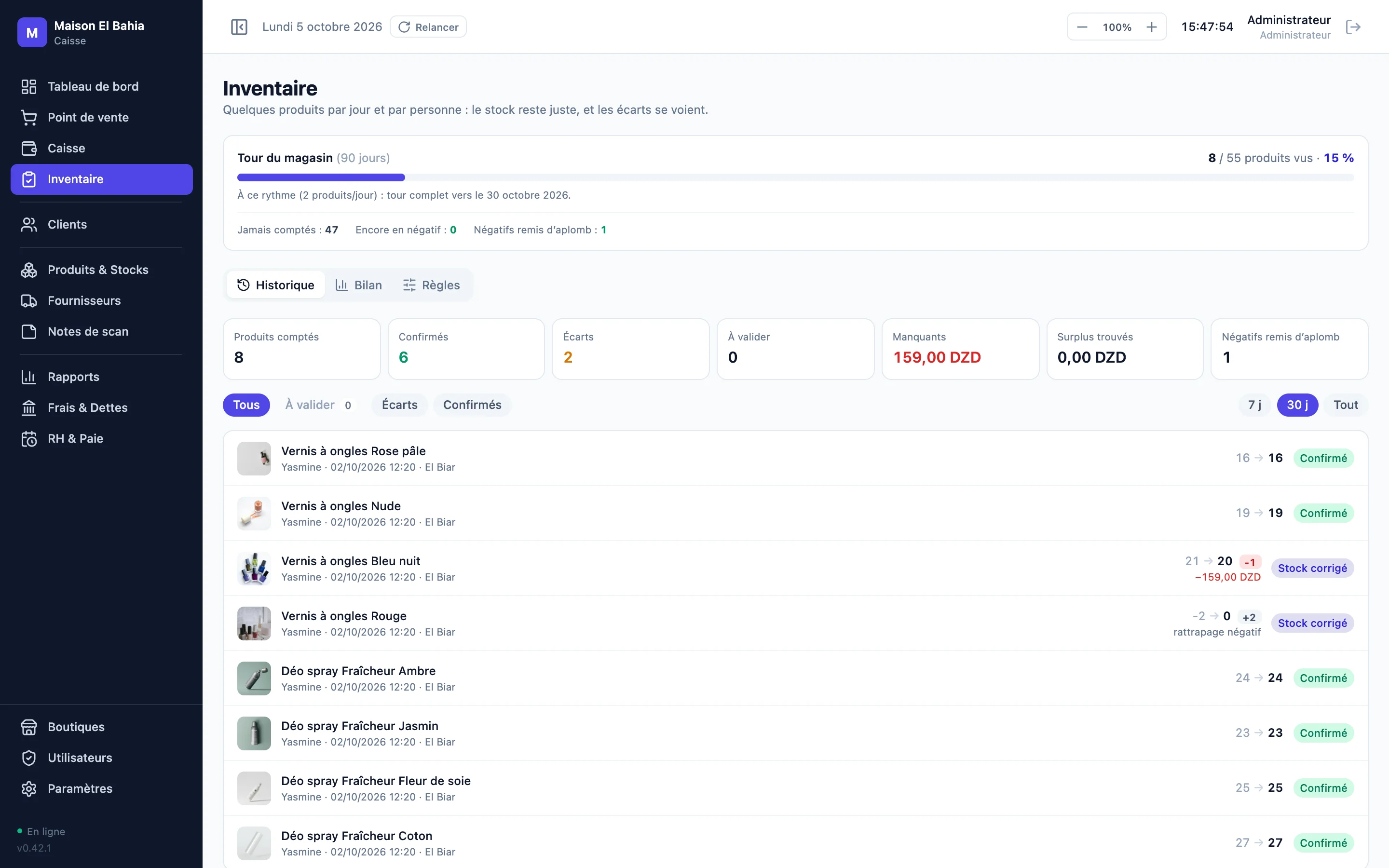Increase zoom with the plus icon
Screen dimensions: 1389x868
tap(1151, 27)
